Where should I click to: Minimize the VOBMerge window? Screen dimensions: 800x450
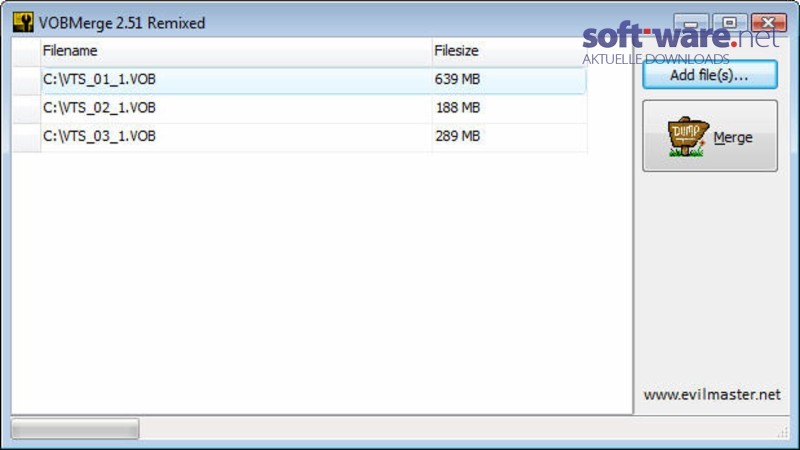pos(691,23)
